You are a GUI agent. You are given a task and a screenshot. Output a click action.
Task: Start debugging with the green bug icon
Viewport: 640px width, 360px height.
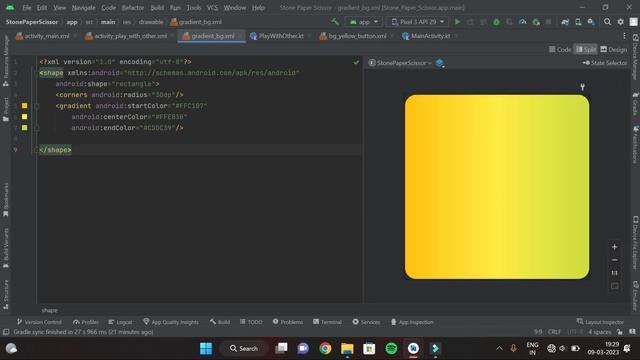[x=496, y=22]
